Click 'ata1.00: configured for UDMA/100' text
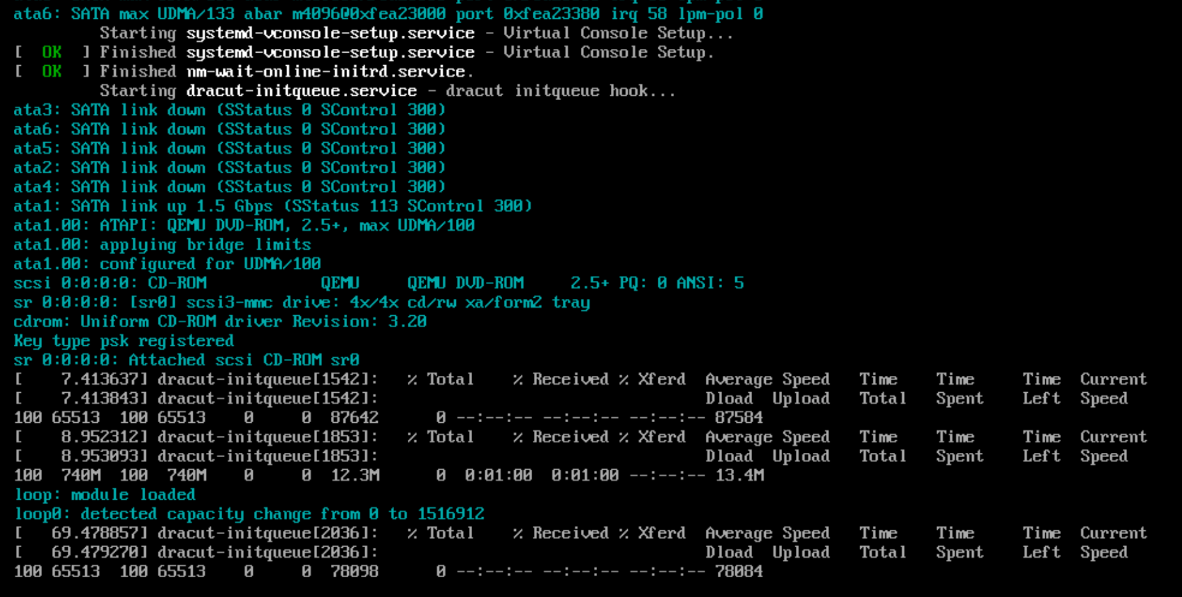Image resolution: width=1182 pixels, height=597 pixels. click(x=167, y=264)
